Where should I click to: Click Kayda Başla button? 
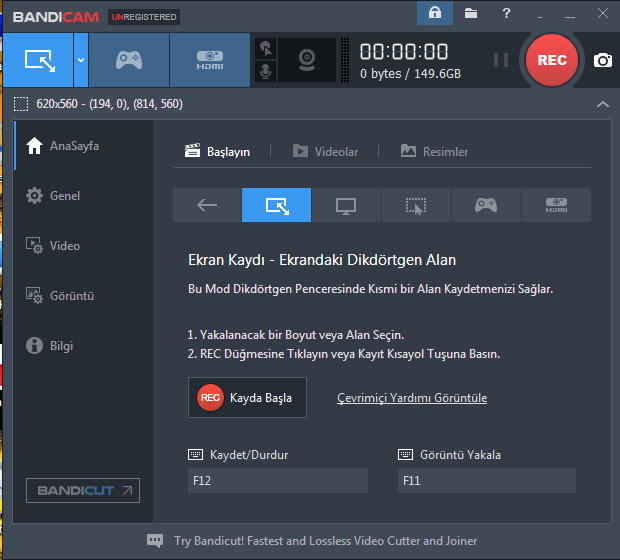tap(247, 397)
